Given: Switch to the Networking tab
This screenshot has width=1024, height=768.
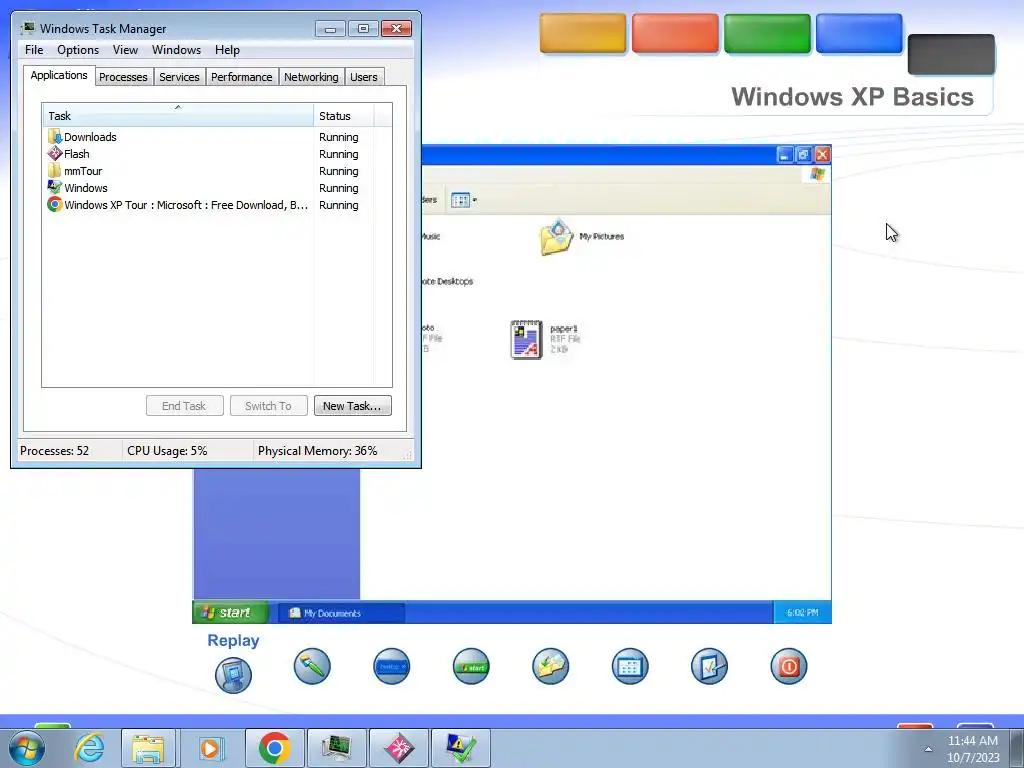Looking at the screenshot, I should (x=311, y=77).
